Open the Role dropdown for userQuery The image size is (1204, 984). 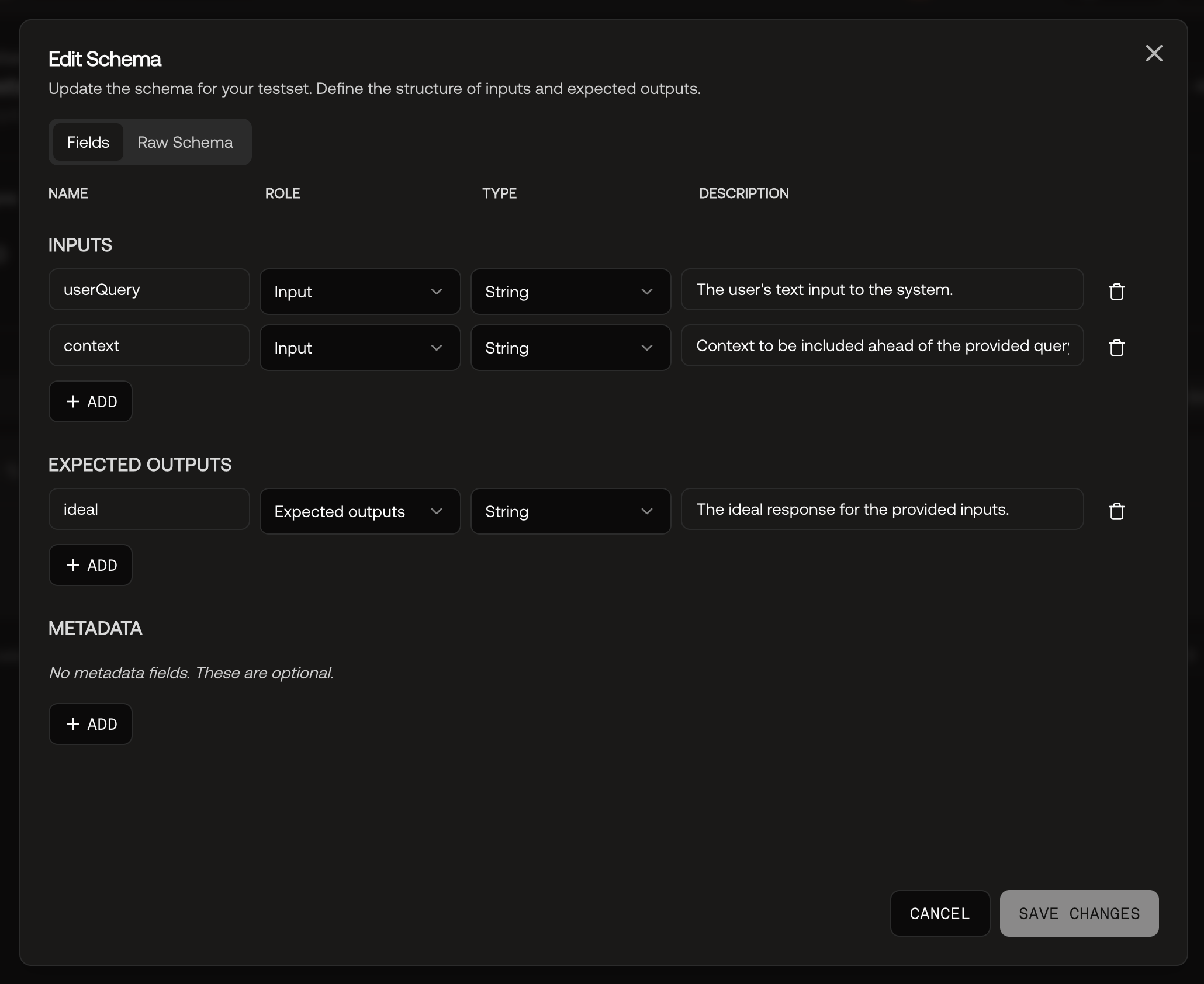point(360,292)
